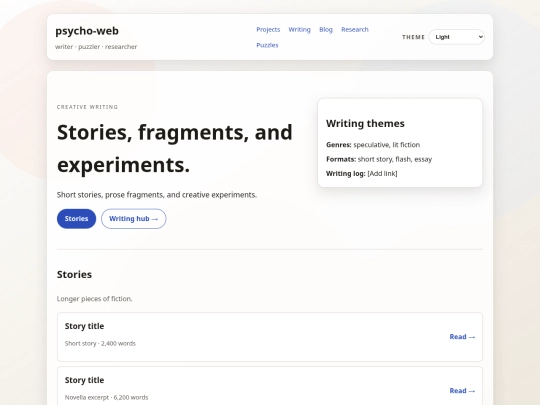The width and height of the screenshot is (540, 405).
Task: Click the 'Short story · 2,400 words' meta text
Action: pyautogui.click(x=100, y=343)
